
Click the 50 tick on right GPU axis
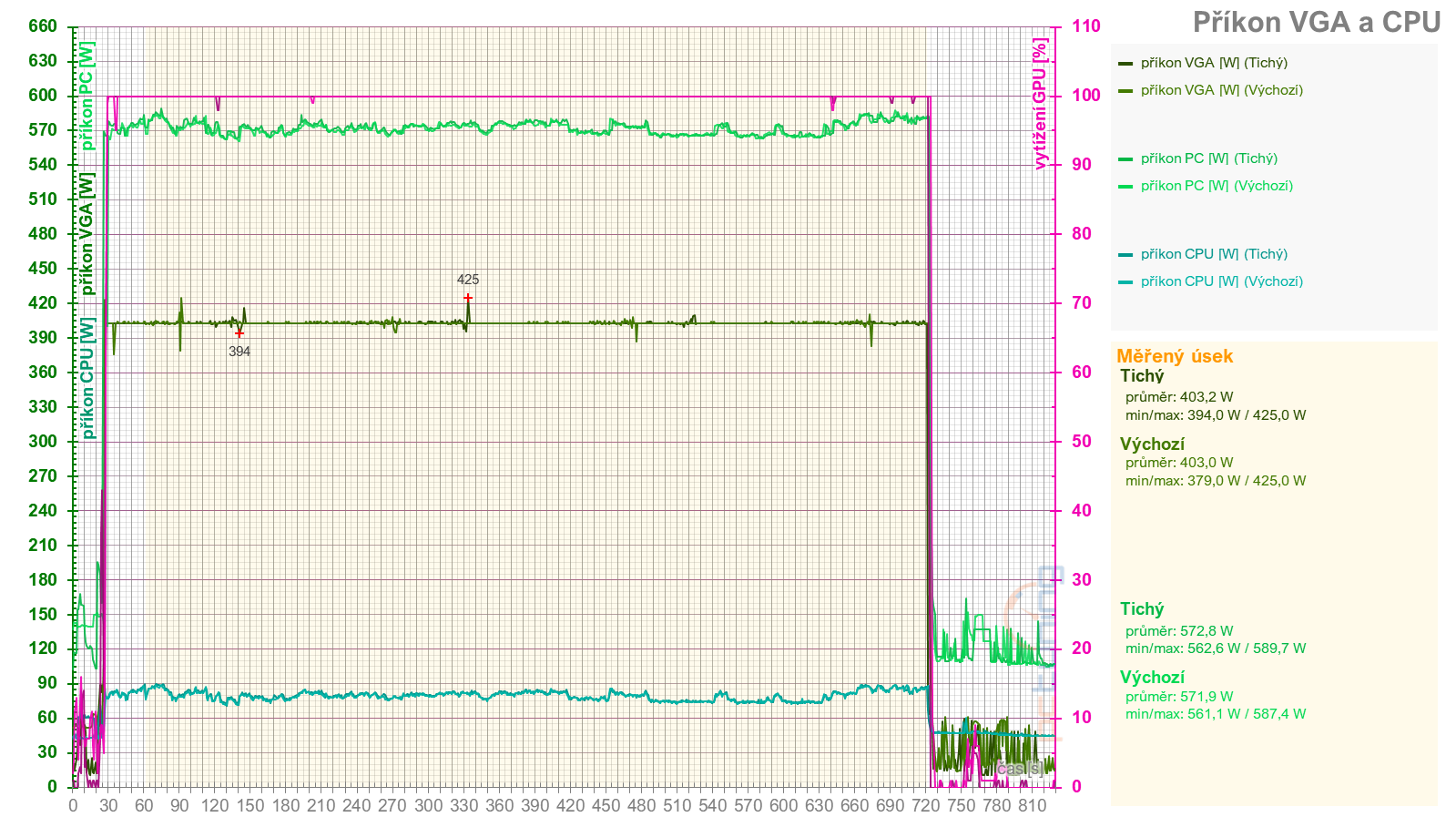[1081, 442]
